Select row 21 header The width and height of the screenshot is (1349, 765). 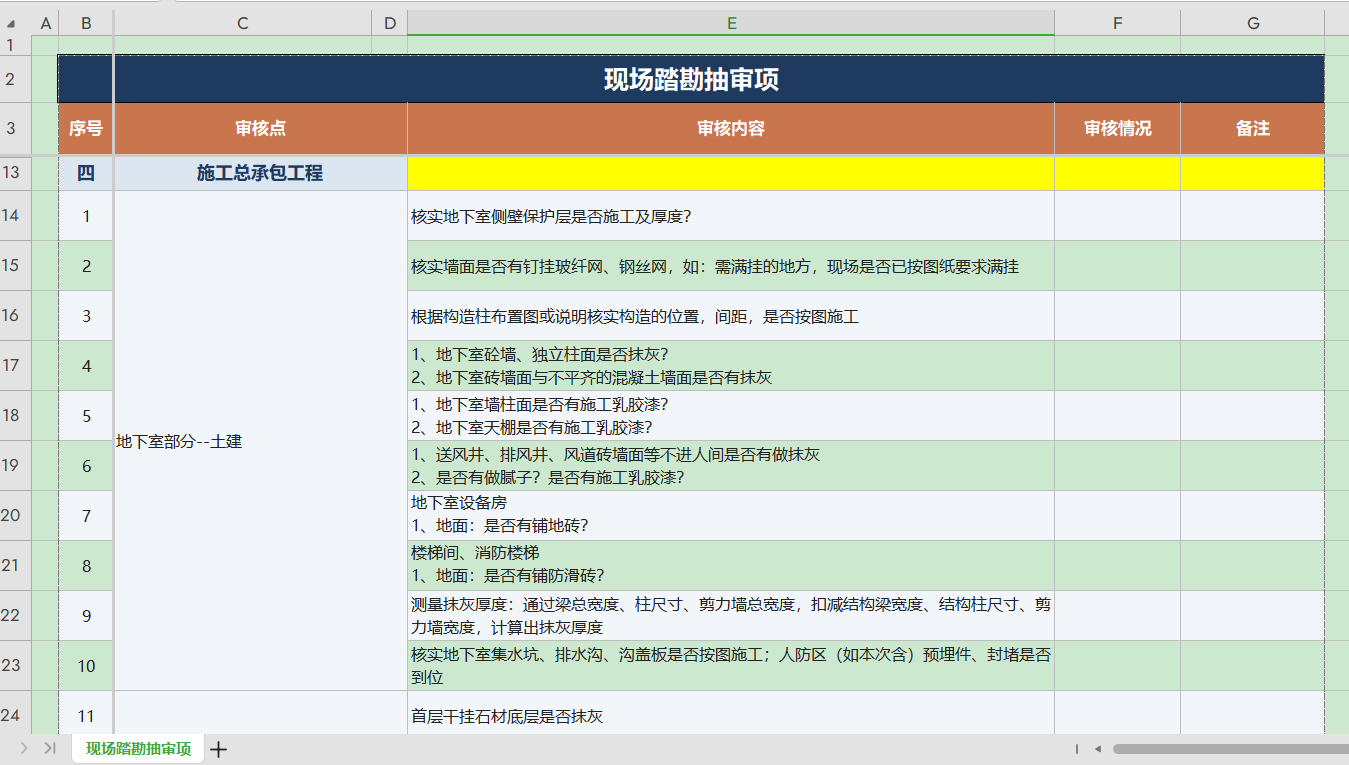15,565
